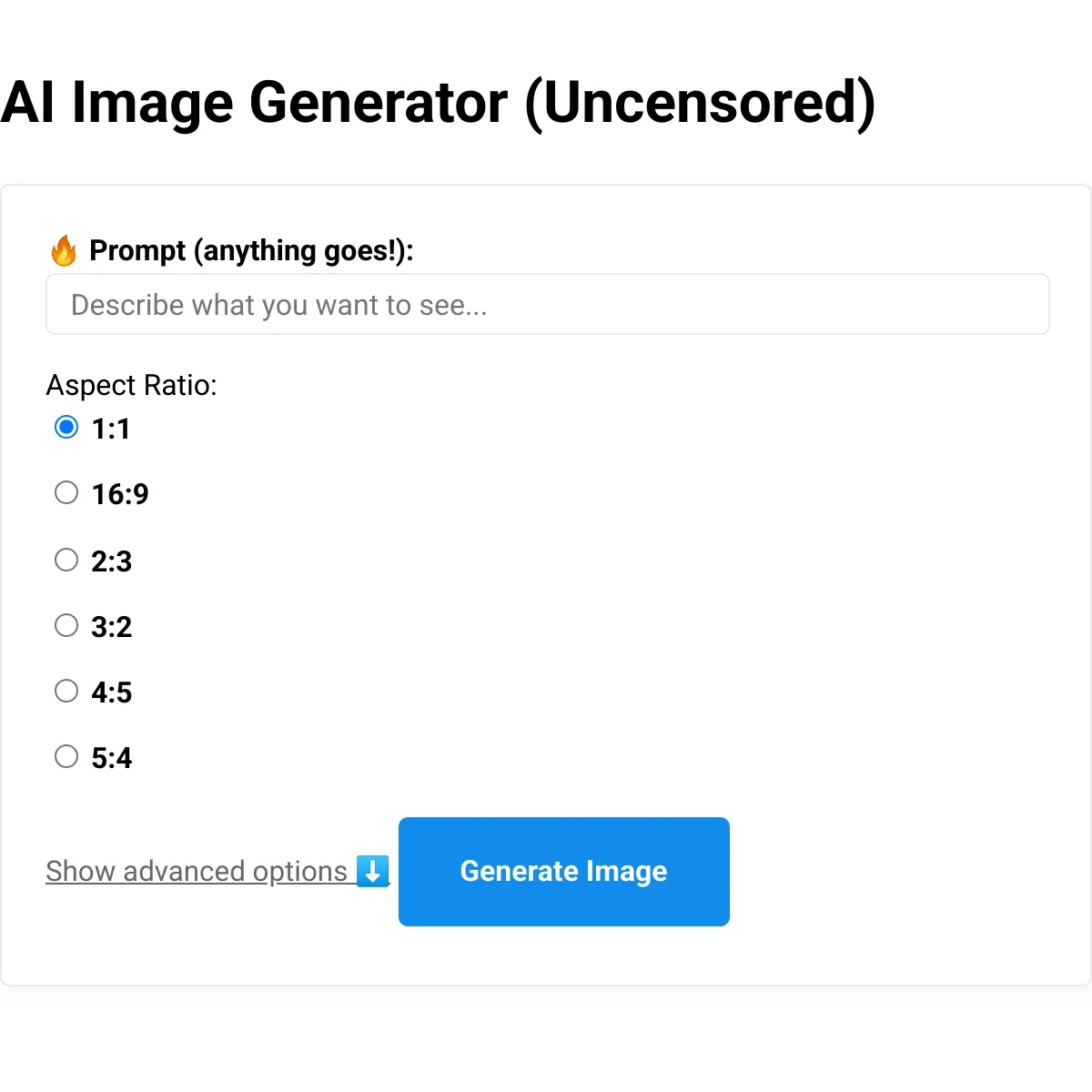The image size is (1092, 1092).
Task: Click the fire emoji beside Prompt
Action: pos(64,250)
